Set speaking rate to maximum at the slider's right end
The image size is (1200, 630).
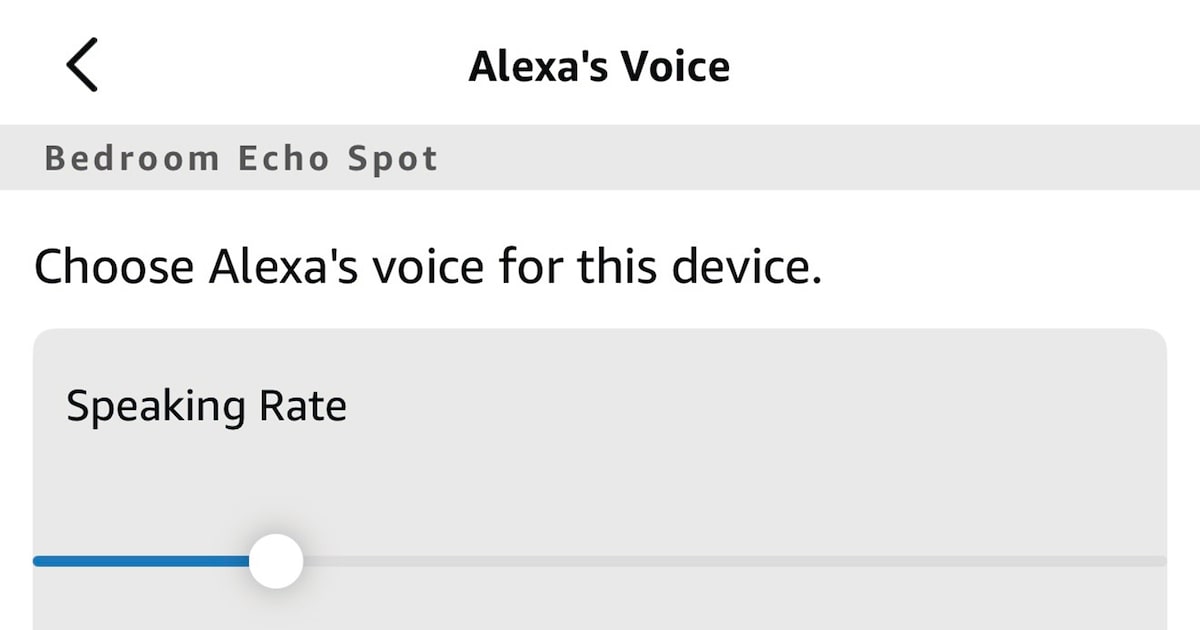point(1160,561)
